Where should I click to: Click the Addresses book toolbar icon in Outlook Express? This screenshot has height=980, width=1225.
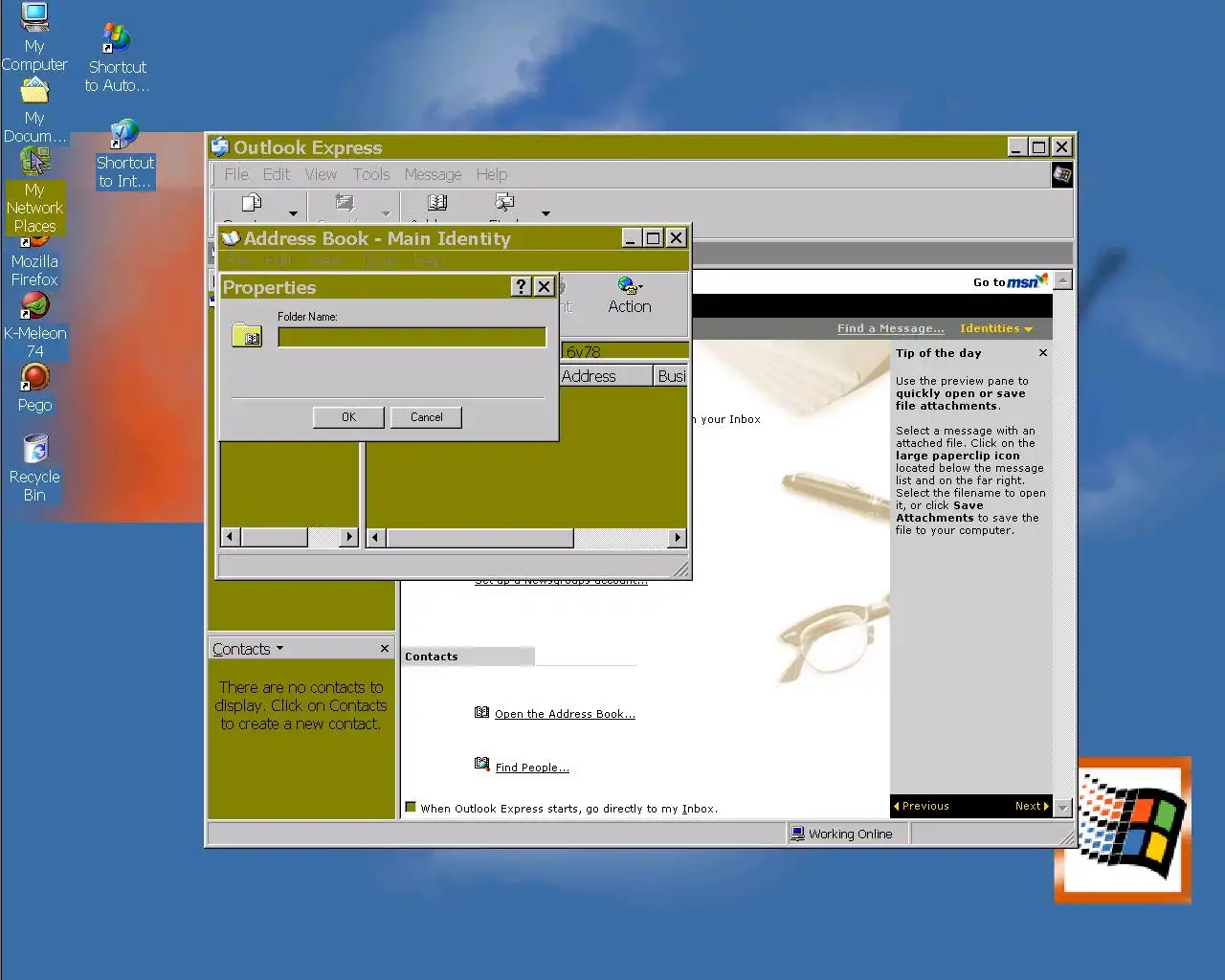click(x=437, y=203)
